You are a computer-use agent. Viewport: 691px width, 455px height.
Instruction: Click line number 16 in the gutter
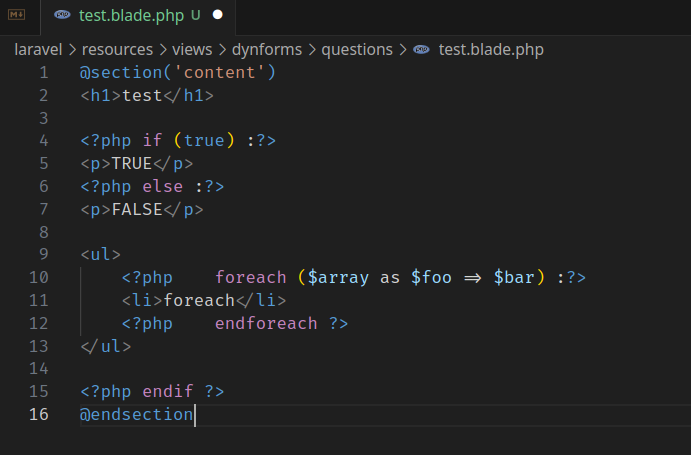pyautogui.click(x=39, y=414)
